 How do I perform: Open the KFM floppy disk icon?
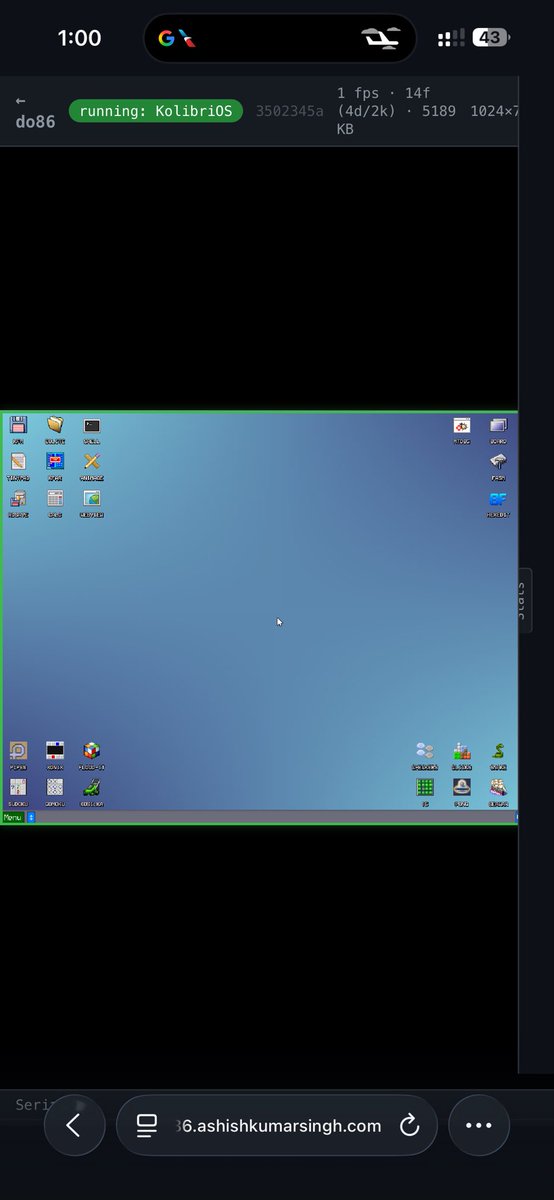tap(18, 425)
